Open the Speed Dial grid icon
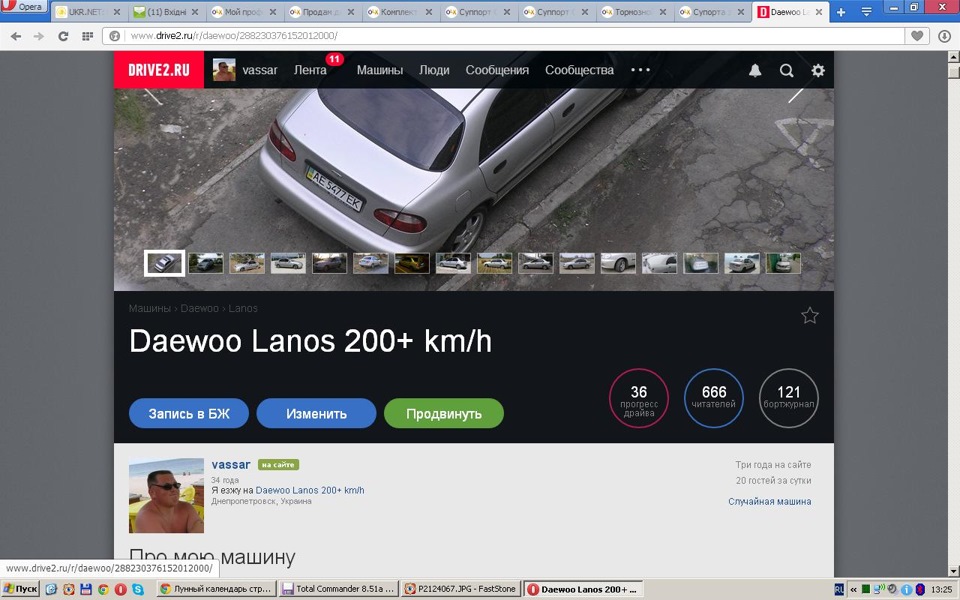Image resolution: width=960 pixels, height=600 pixels. point(87,36)
